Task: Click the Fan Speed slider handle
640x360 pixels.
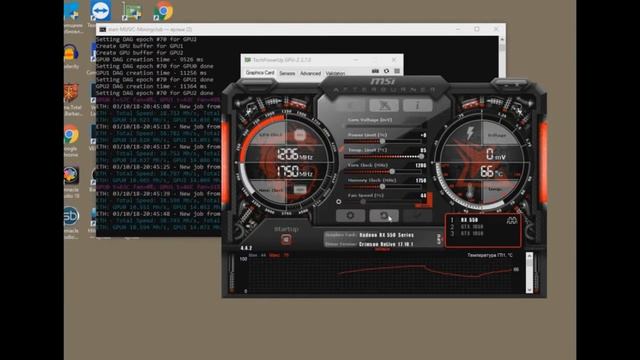Action: 363,202
